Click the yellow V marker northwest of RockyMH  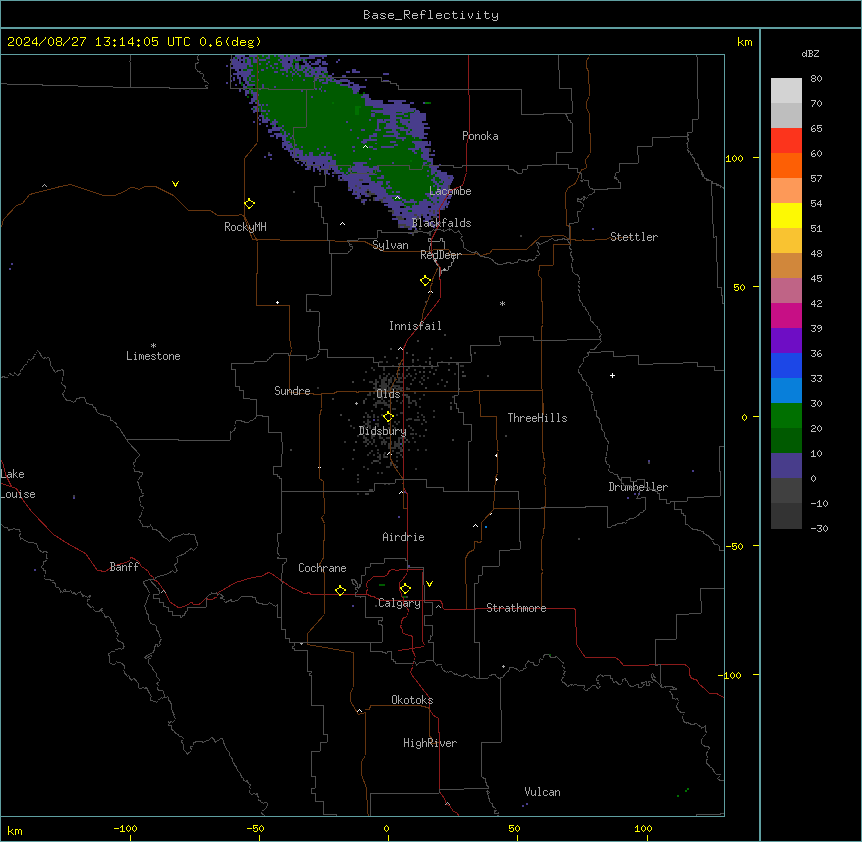click(x=175, y=184)
